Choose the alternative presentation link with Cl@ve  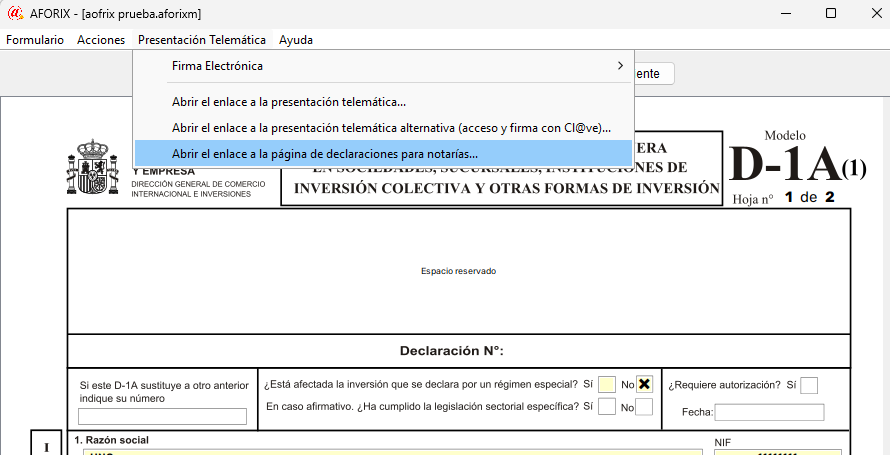[391, 128]
